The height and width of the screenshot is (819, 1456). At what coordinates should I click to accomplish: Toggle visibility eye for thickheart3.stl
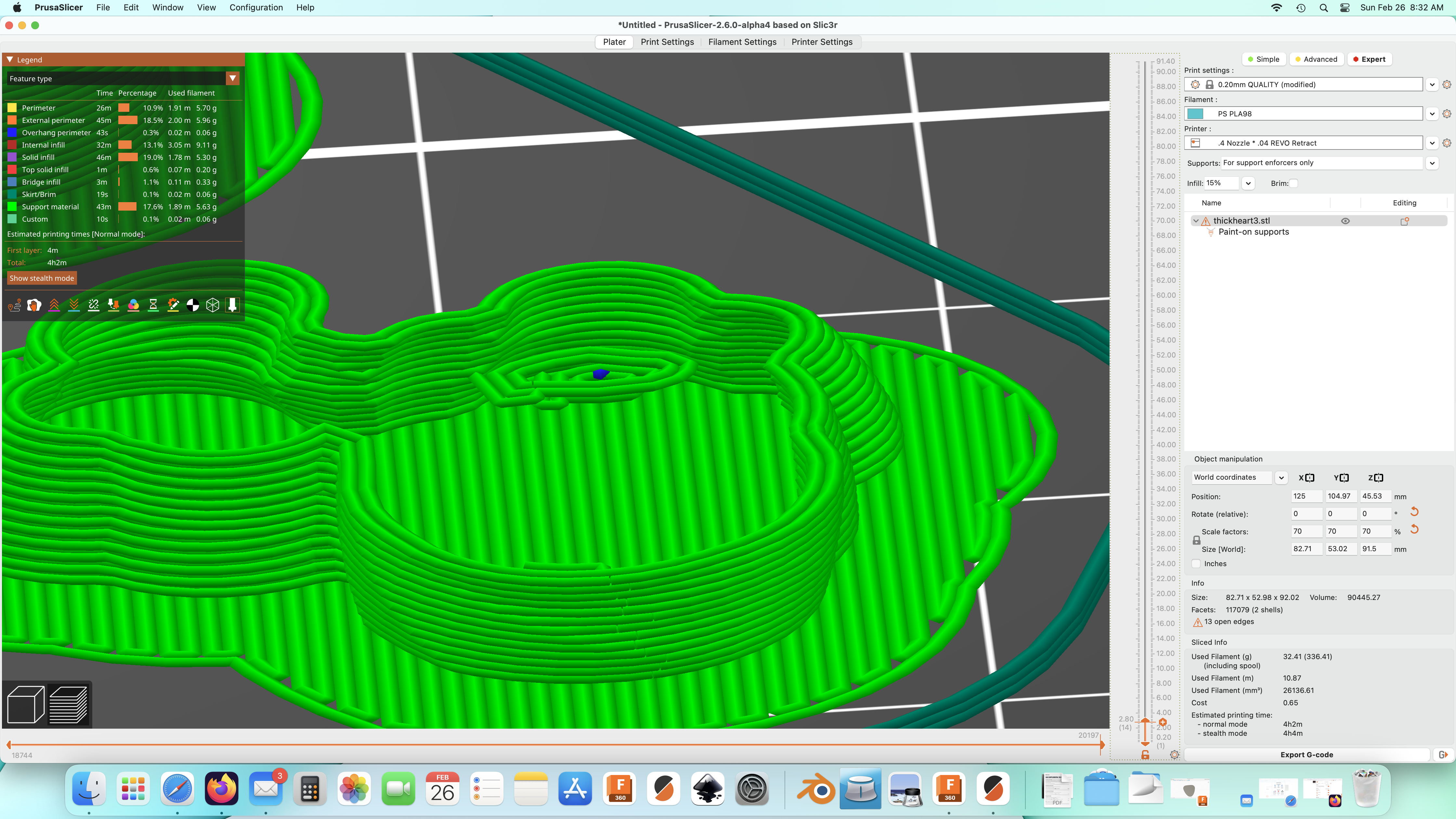click(x=1345, y=221)
